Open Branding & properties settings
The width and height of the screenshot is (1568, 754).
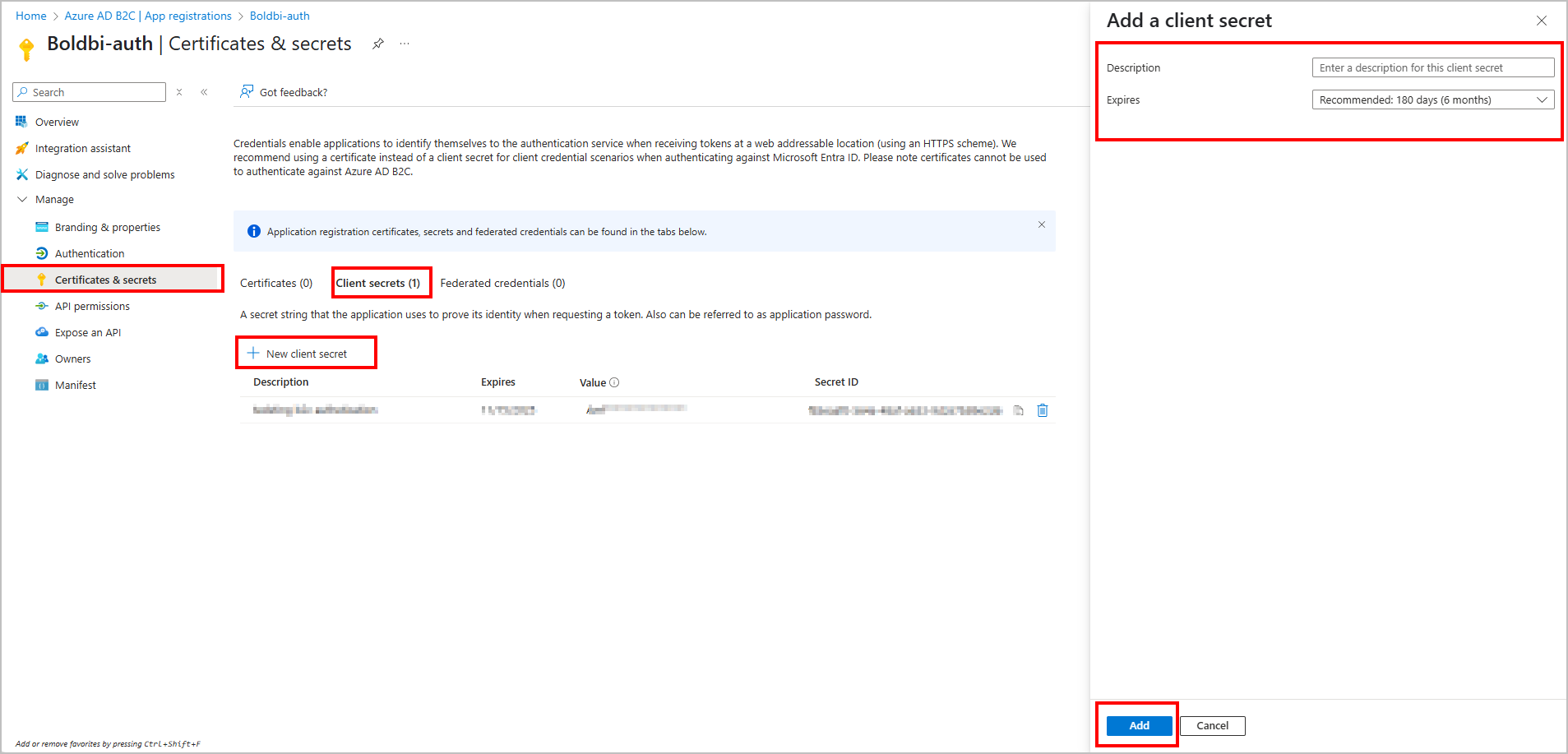click(x=107, y=227)
